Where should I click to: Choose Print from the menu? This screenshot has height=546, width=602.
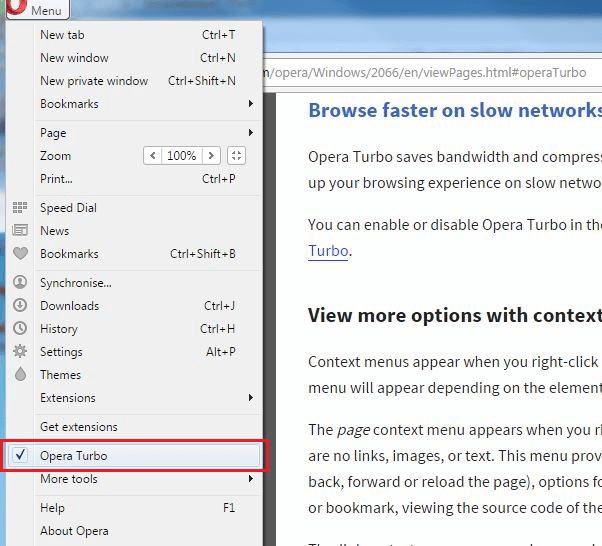pyautogui.click(x=56, y=179)
